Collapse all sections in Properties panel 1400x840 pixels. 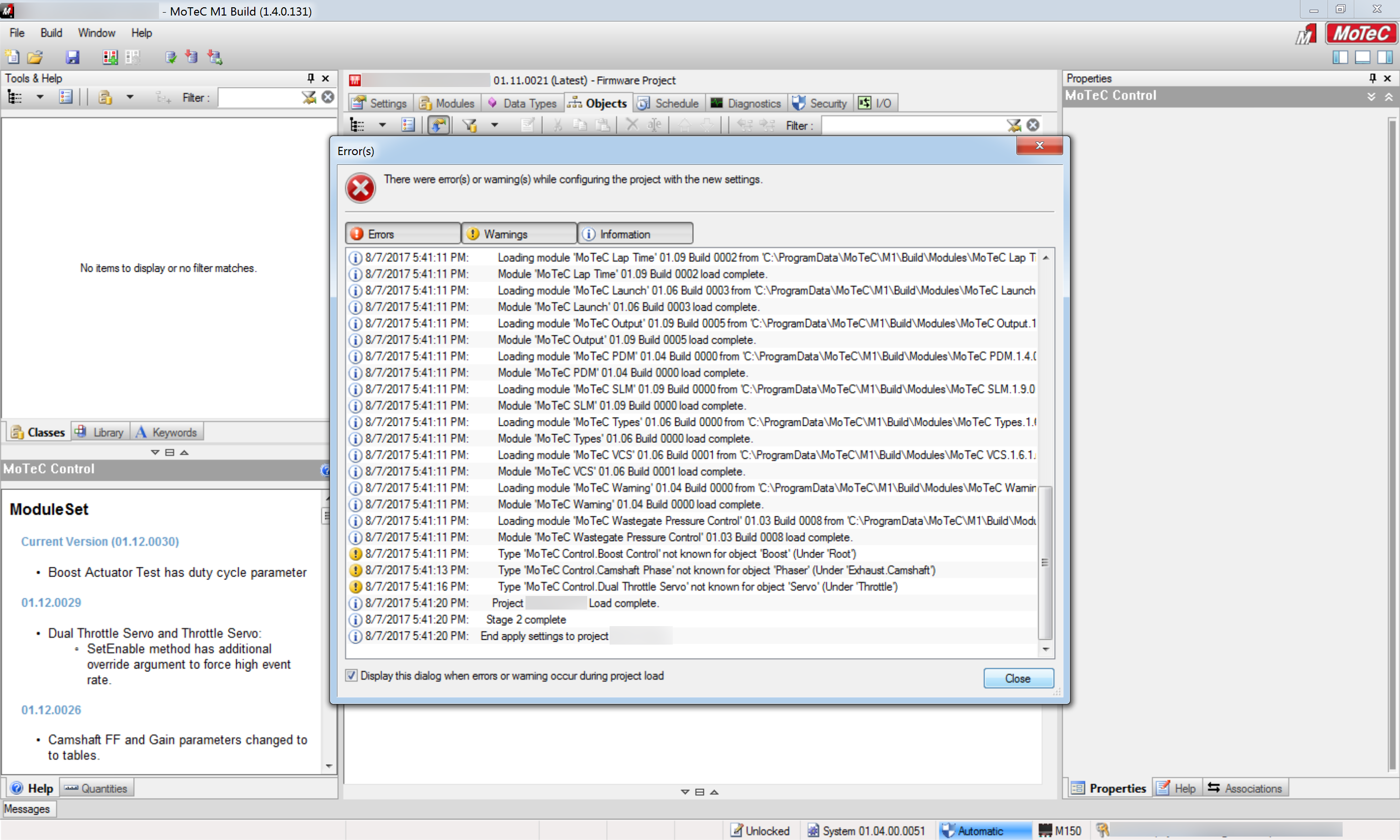(1388, 97)
